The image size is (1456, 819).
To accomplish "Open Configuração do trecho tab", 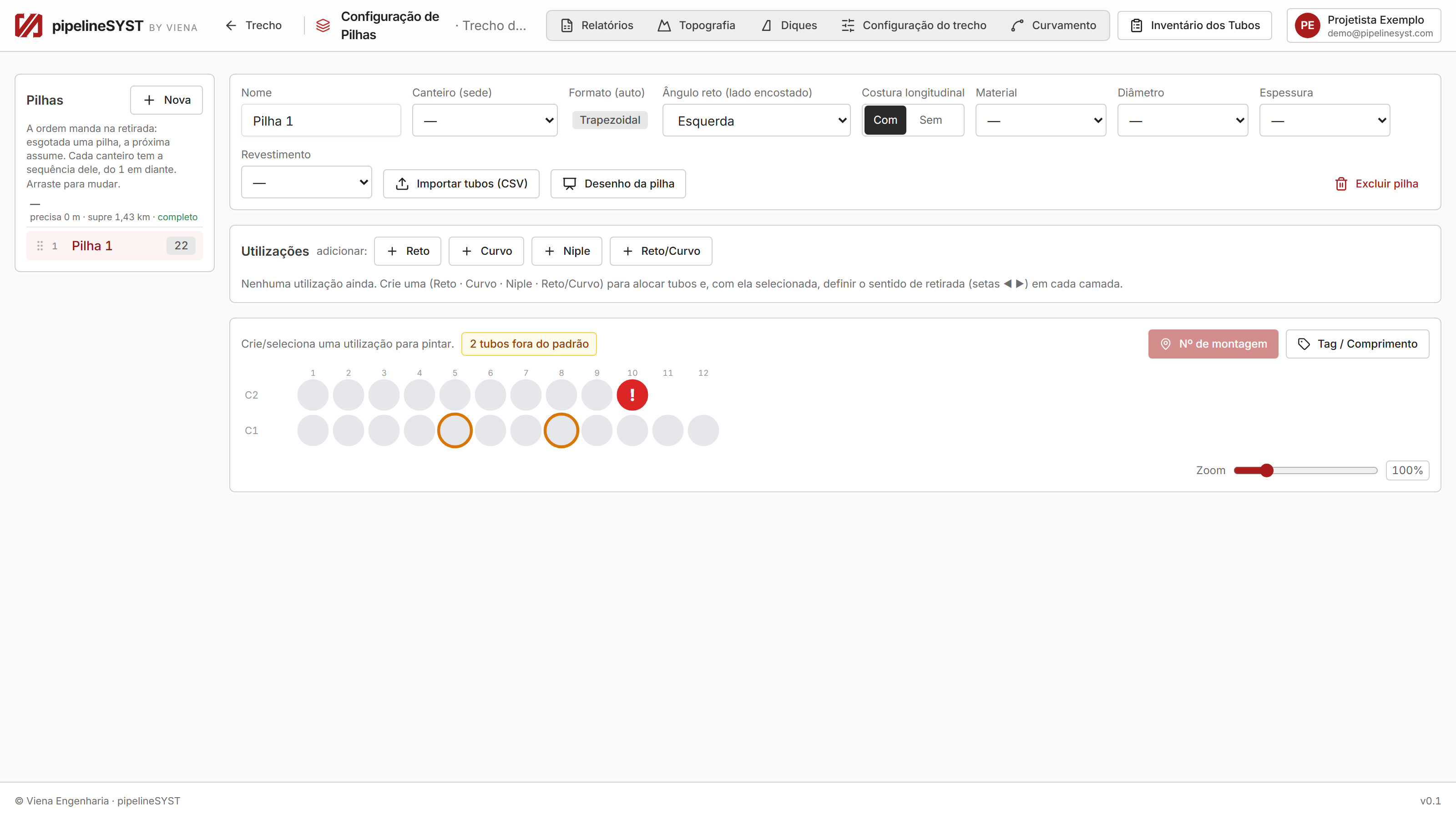I will click(914, 25).
